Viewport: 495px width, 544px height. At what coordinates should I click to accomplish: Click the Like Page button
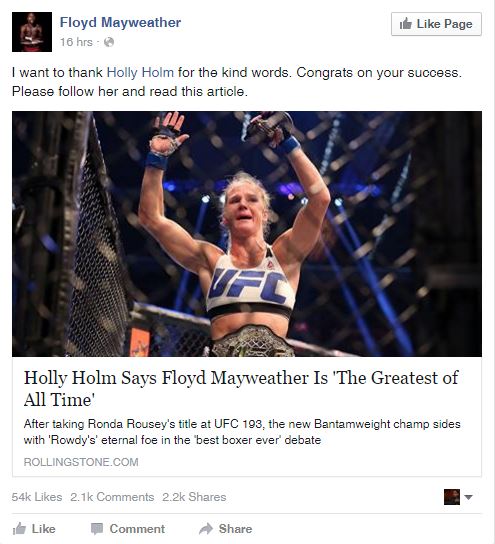pos(436,24)
